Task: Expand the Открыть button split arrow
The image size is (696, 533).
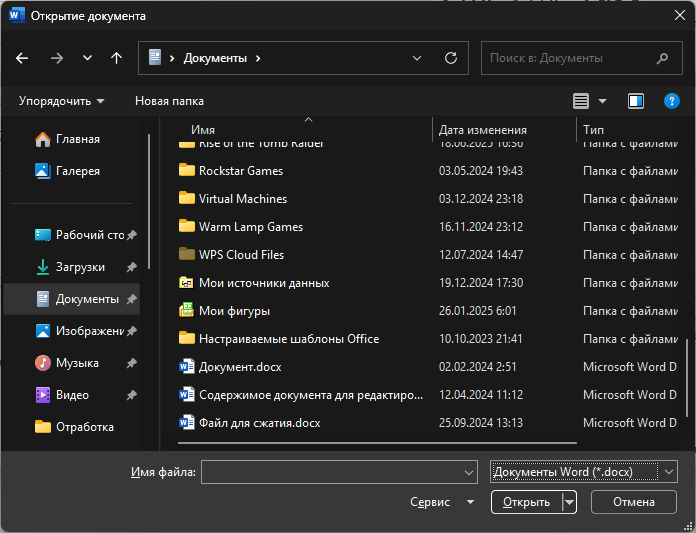Action: click(569, 502)
